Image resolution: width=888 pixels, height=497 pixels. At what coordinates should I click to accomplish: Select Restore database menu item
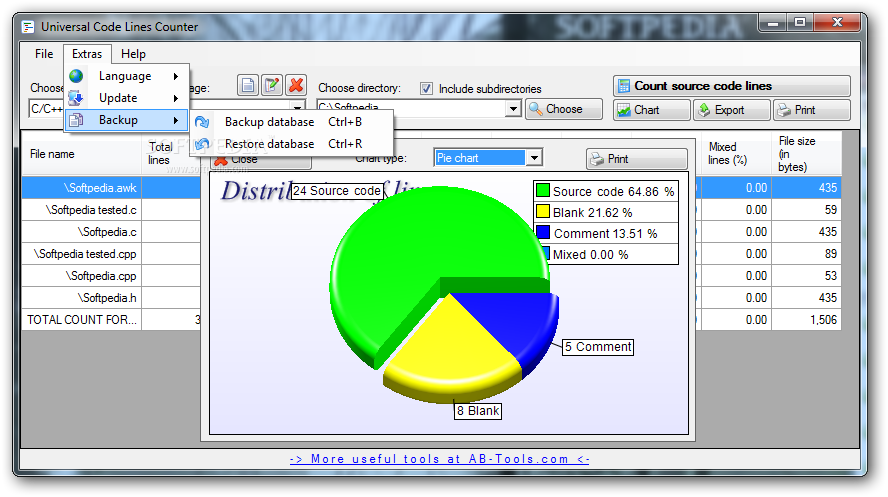click(x=292, y=144)
